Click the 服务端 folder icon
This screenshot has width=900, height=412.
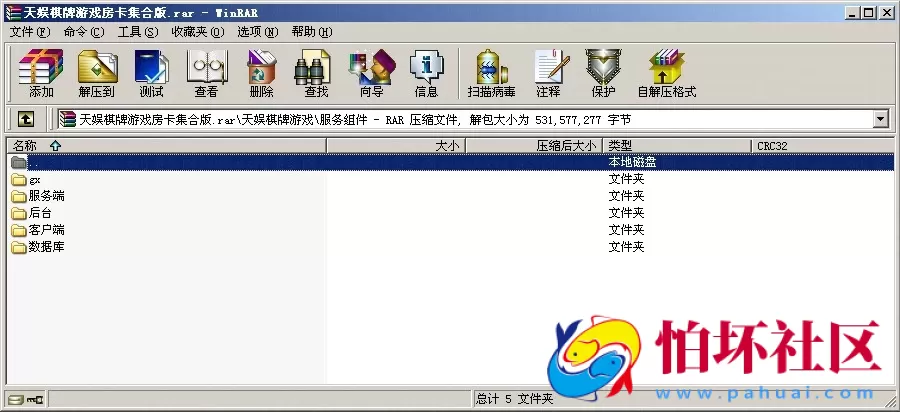point(19,196)
